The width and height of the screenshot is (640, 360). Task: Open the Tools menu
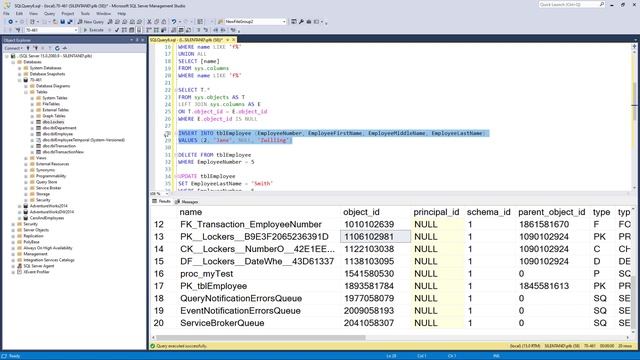[85, 13]
